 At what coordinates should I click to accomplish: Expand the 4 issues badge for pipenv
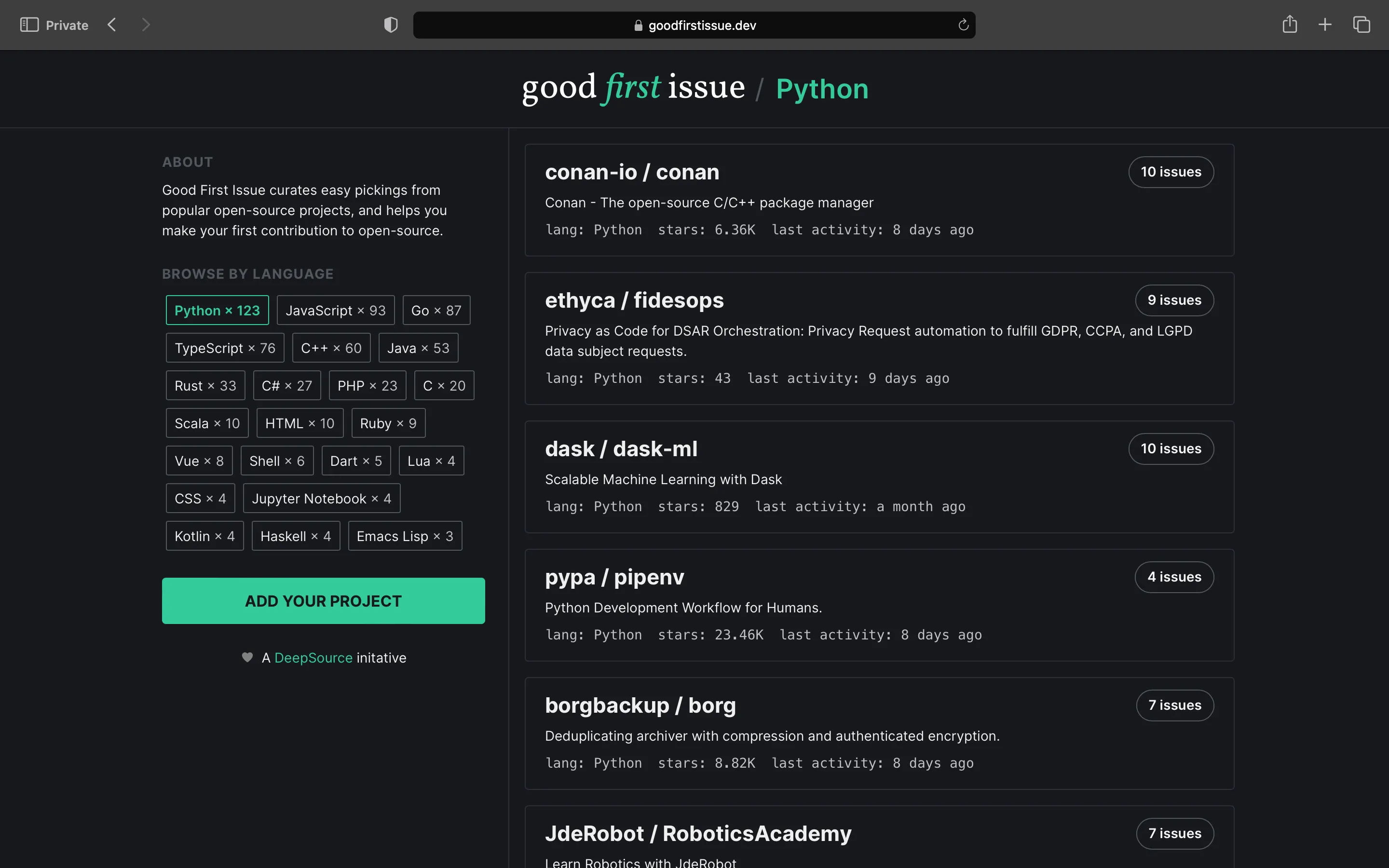coord(1174,576)
